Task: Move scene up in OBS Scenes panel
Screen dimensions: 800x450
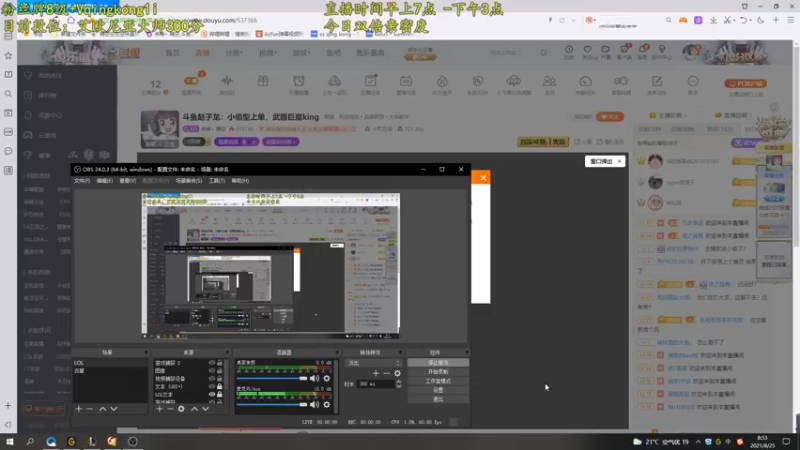Action: [x=103, y=409]
